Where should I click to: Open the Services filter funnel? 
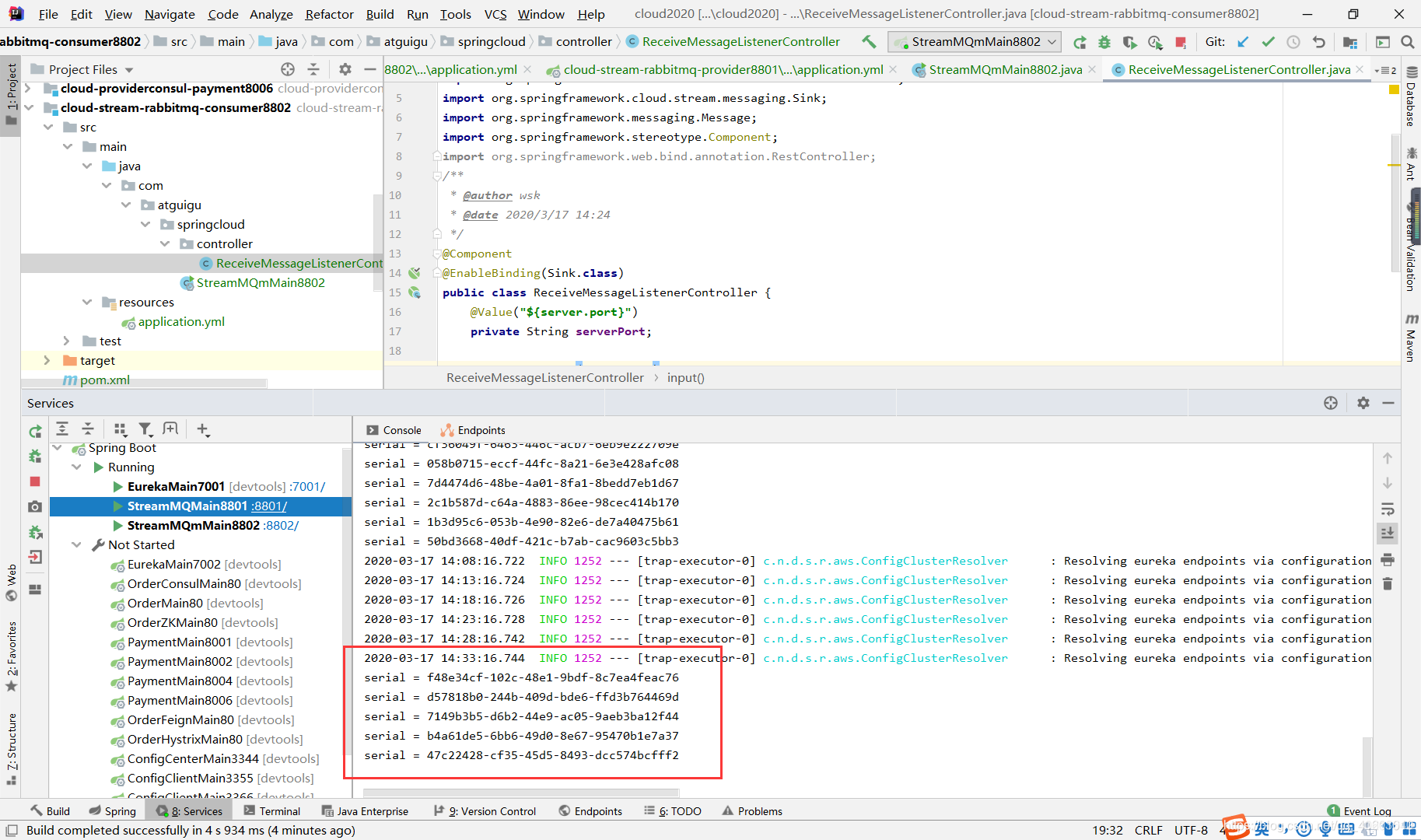[145, 429]
